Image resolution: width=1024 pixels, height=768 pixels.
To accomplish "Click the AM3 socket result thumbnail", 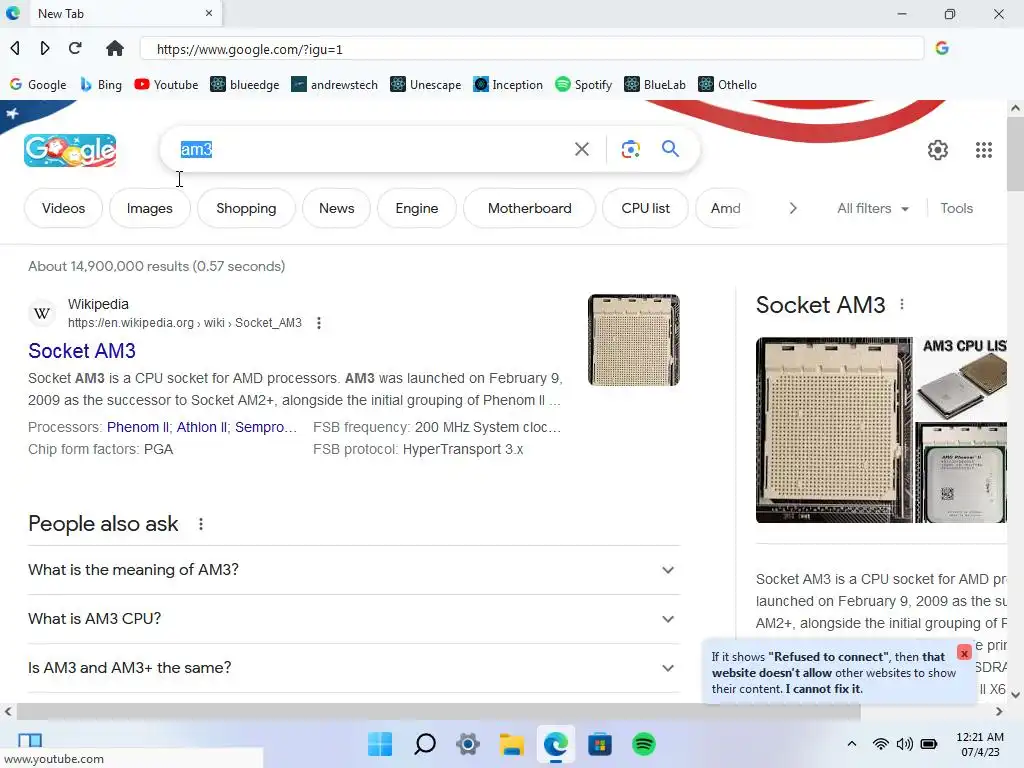I will point(633,340).
